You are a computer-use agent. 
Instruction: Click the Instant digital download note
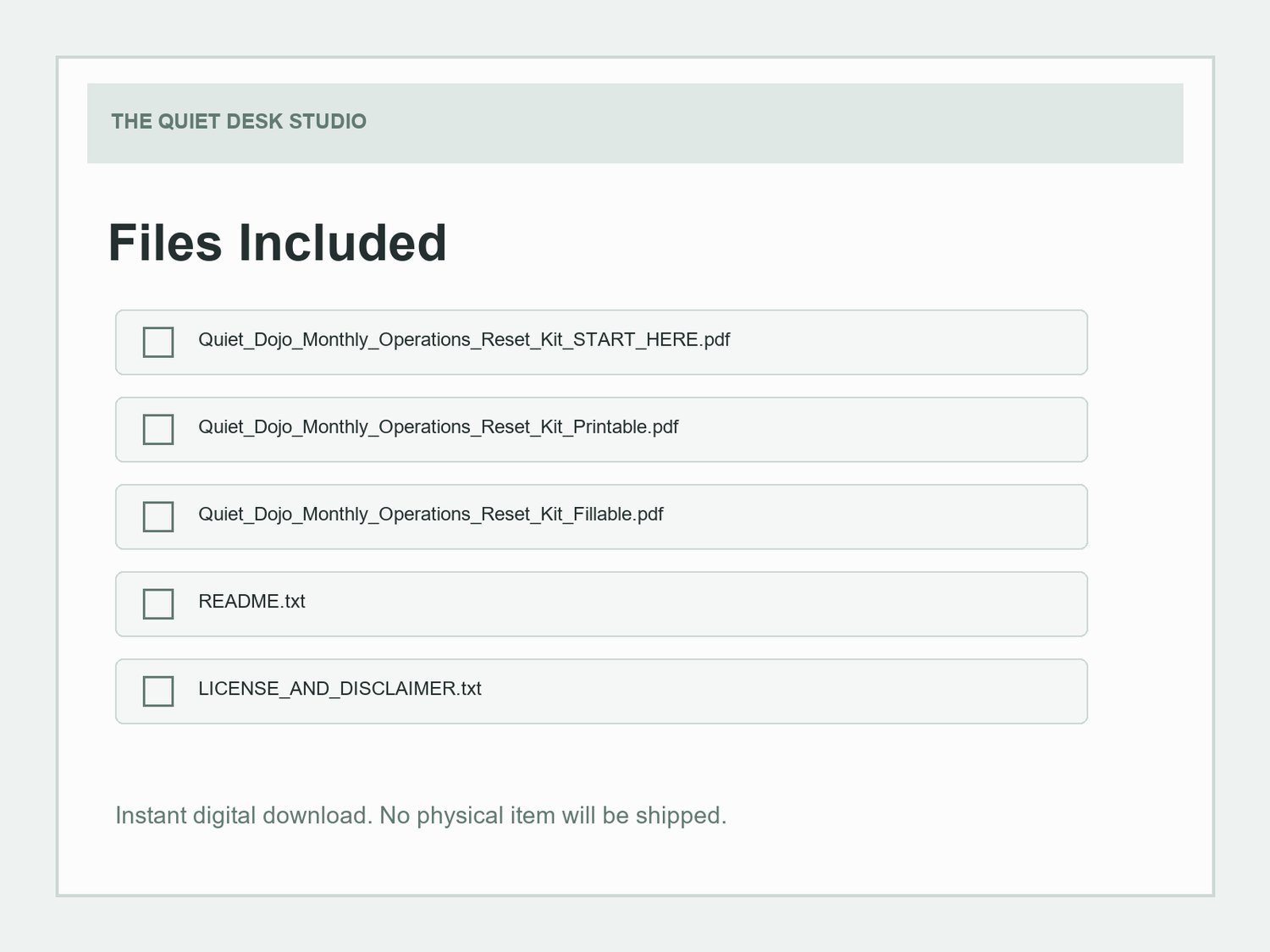[421, 816]
